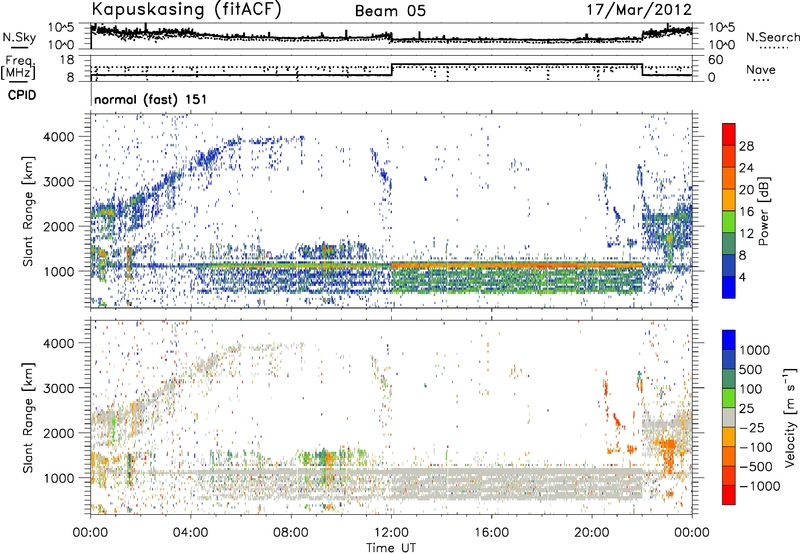Image resolution: width=800 pixels, height=554 pixels.
Task: Click the "18" frequency axis tick label
Action: click(66, 60)
